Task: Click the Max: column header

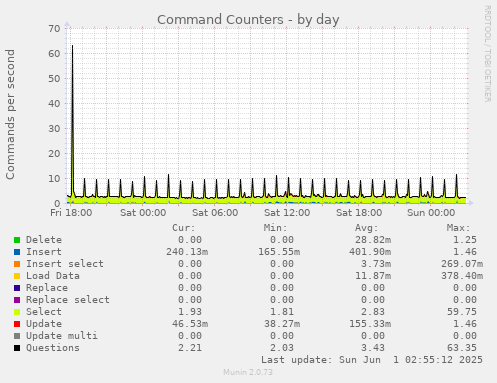Action: click(x=458, y=228)
